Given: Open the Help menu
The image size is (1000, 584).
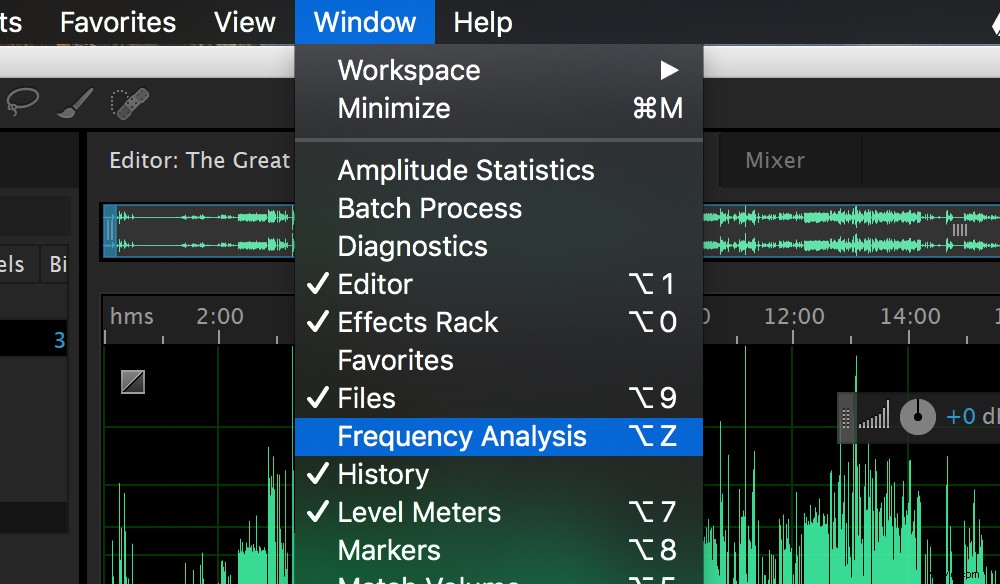Looking at the screenshot, I should 482,21.
